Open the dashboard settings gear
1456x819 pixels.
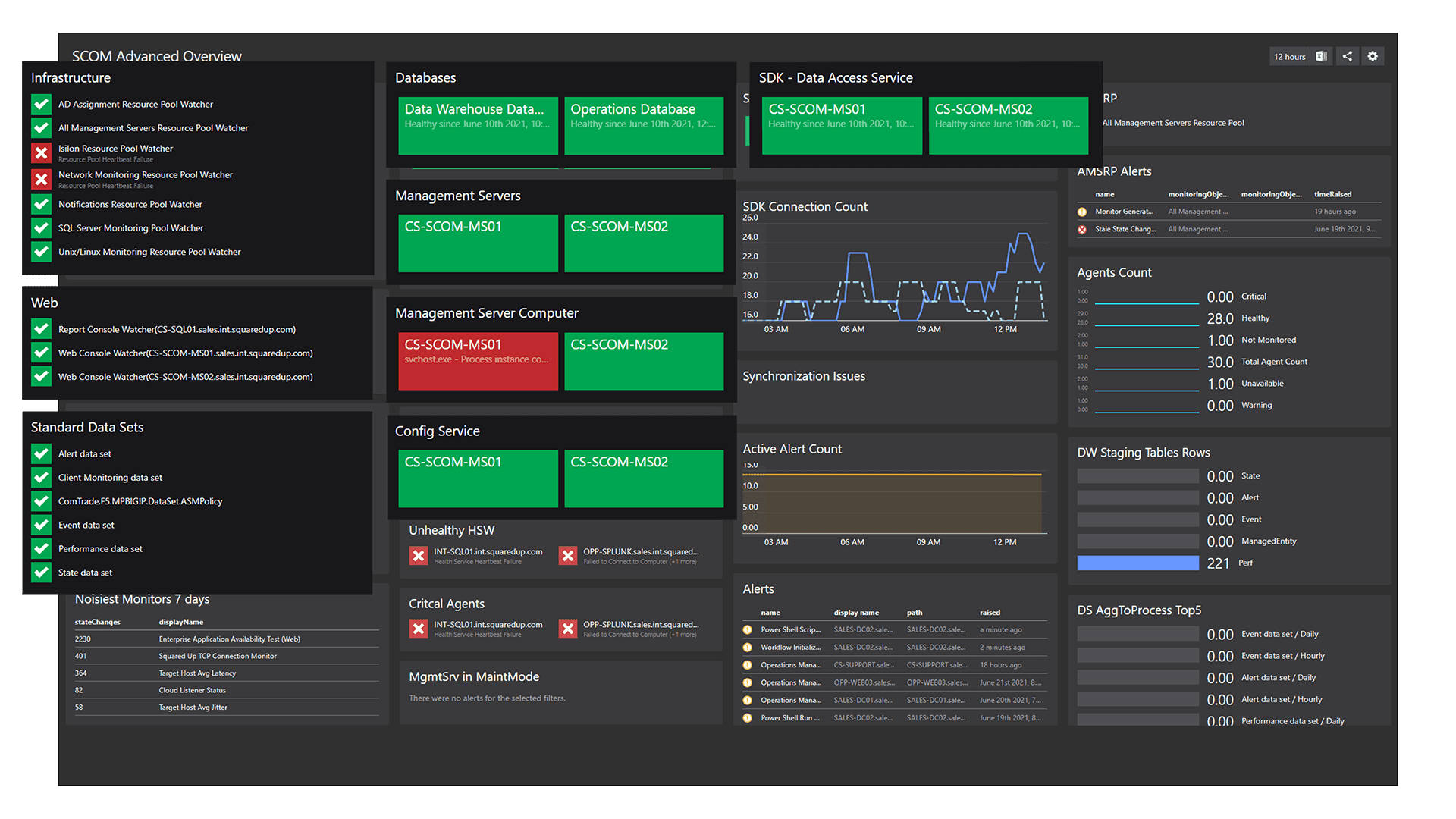click(1373, 56)
